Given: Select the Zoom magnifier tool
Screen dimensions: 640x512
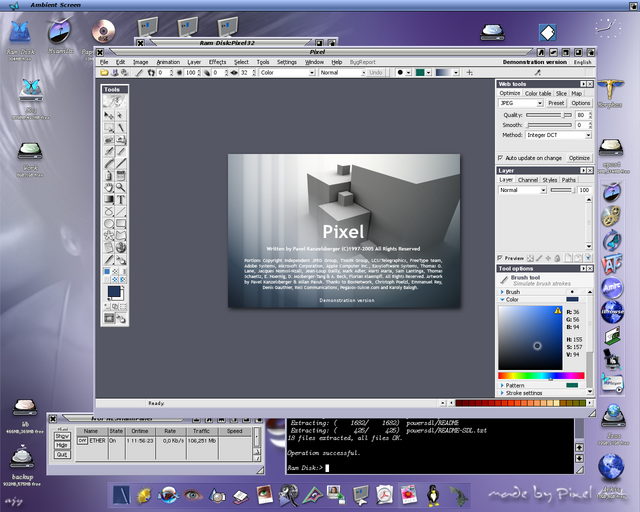Looking at the screenshot, I should pos(120,187).
